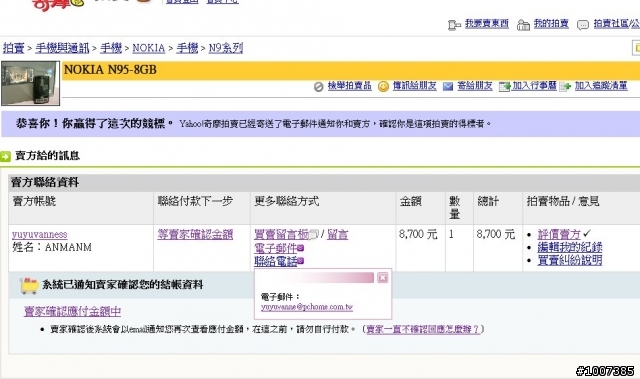
Task: Click the speech-bubble community icon
Action: pyautogui.click(x=583, y=25)
